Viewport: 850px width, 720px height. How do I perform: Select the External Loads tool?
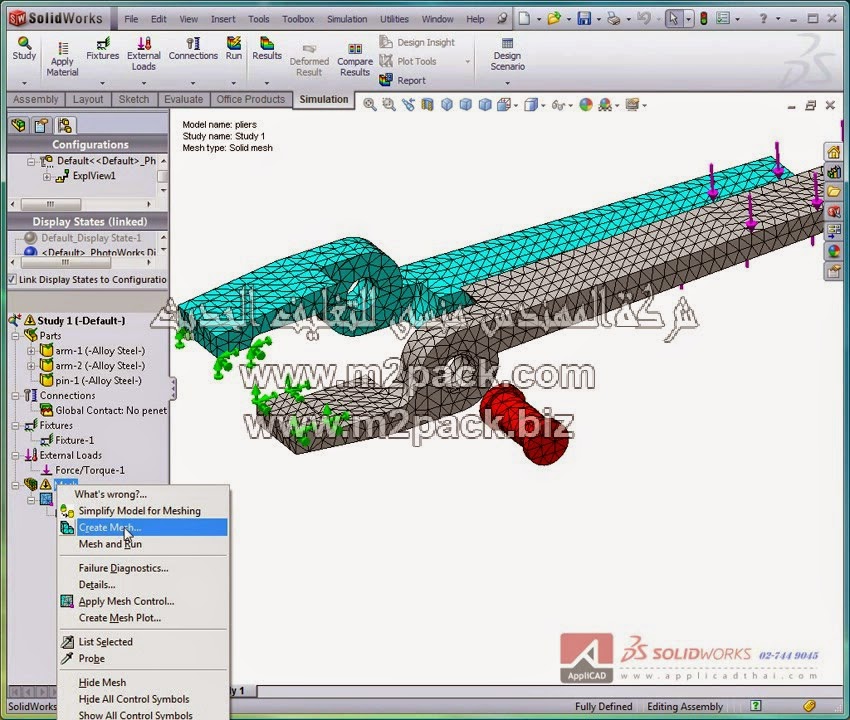coord(144,54)
